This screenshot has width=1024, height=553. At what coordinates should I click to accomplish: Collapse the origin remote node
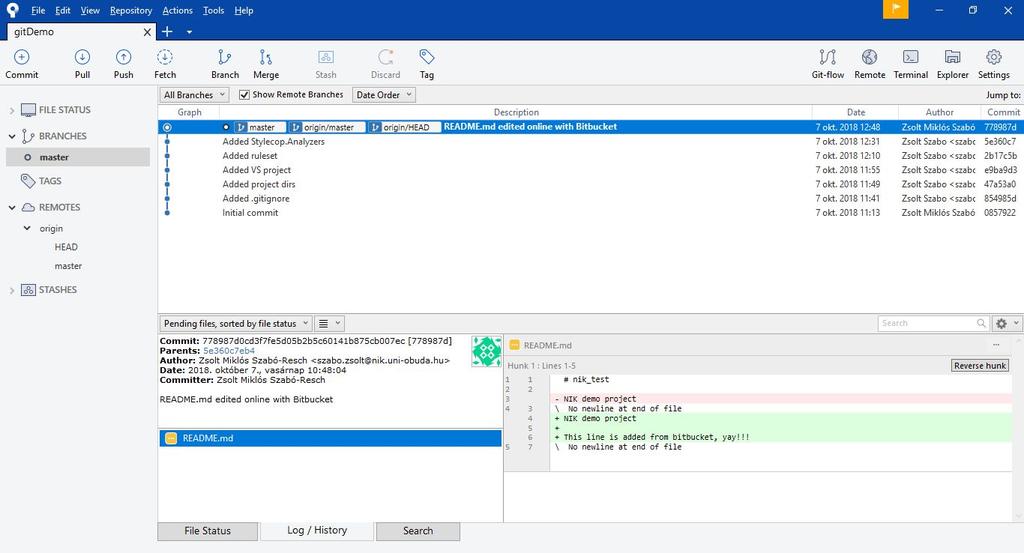pos(27,228)
